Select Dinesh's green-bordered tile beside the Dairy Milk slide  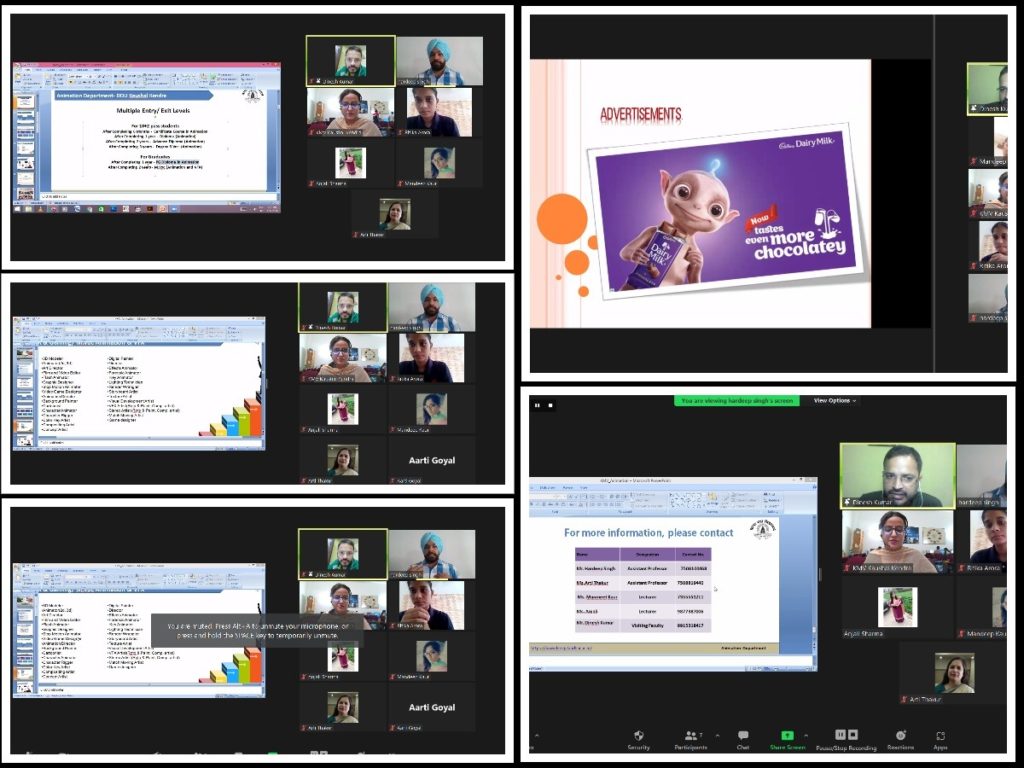987,89
